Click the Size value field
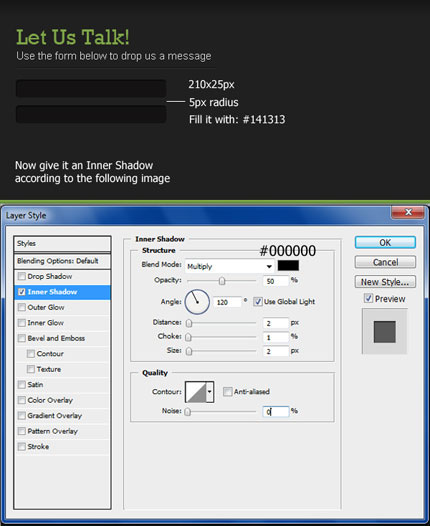Image resolution: width=430 pixels, height=526 pixels. tap(276, 351)
